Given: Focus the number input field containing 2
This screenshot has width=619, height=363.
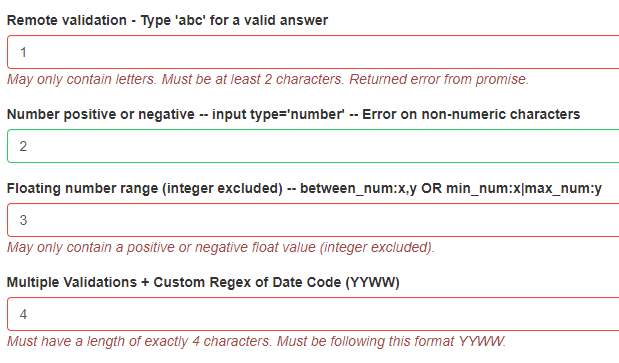Looking at the screenshot, I should pyautogui.click(x=313, y=146).
